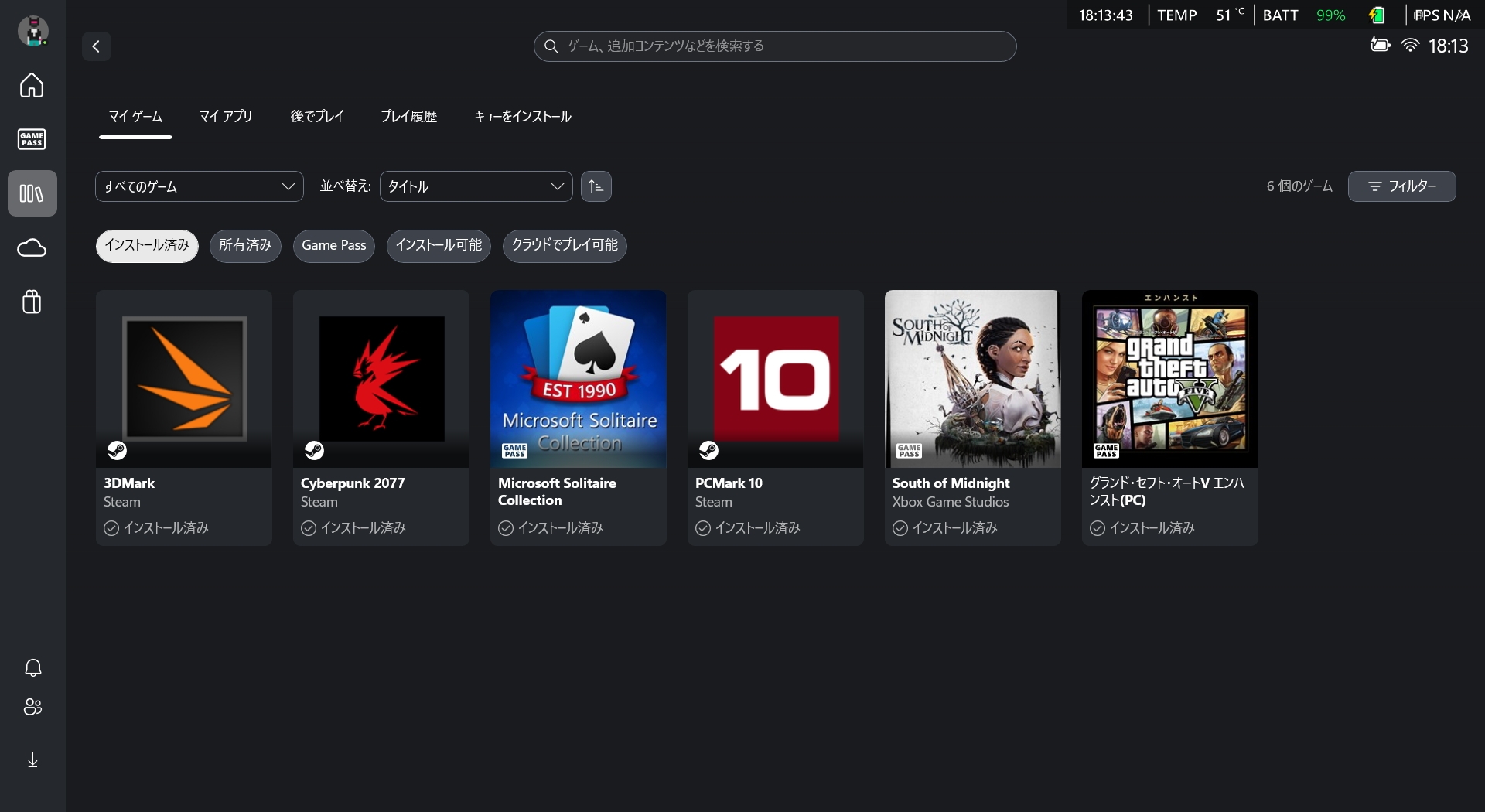
Task: Open the フィルター button on the right
Action: (x=1401, y=186)
